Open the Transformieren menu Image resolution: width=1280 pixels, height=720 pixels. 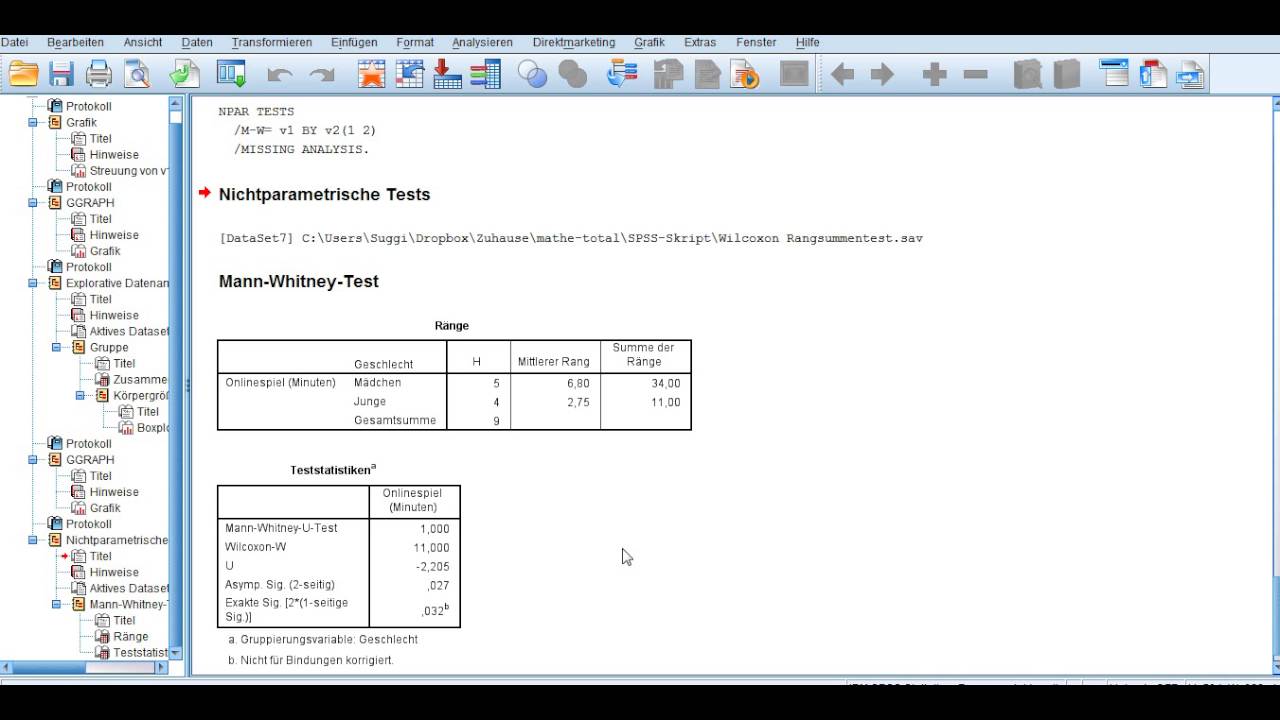(272, 43)
